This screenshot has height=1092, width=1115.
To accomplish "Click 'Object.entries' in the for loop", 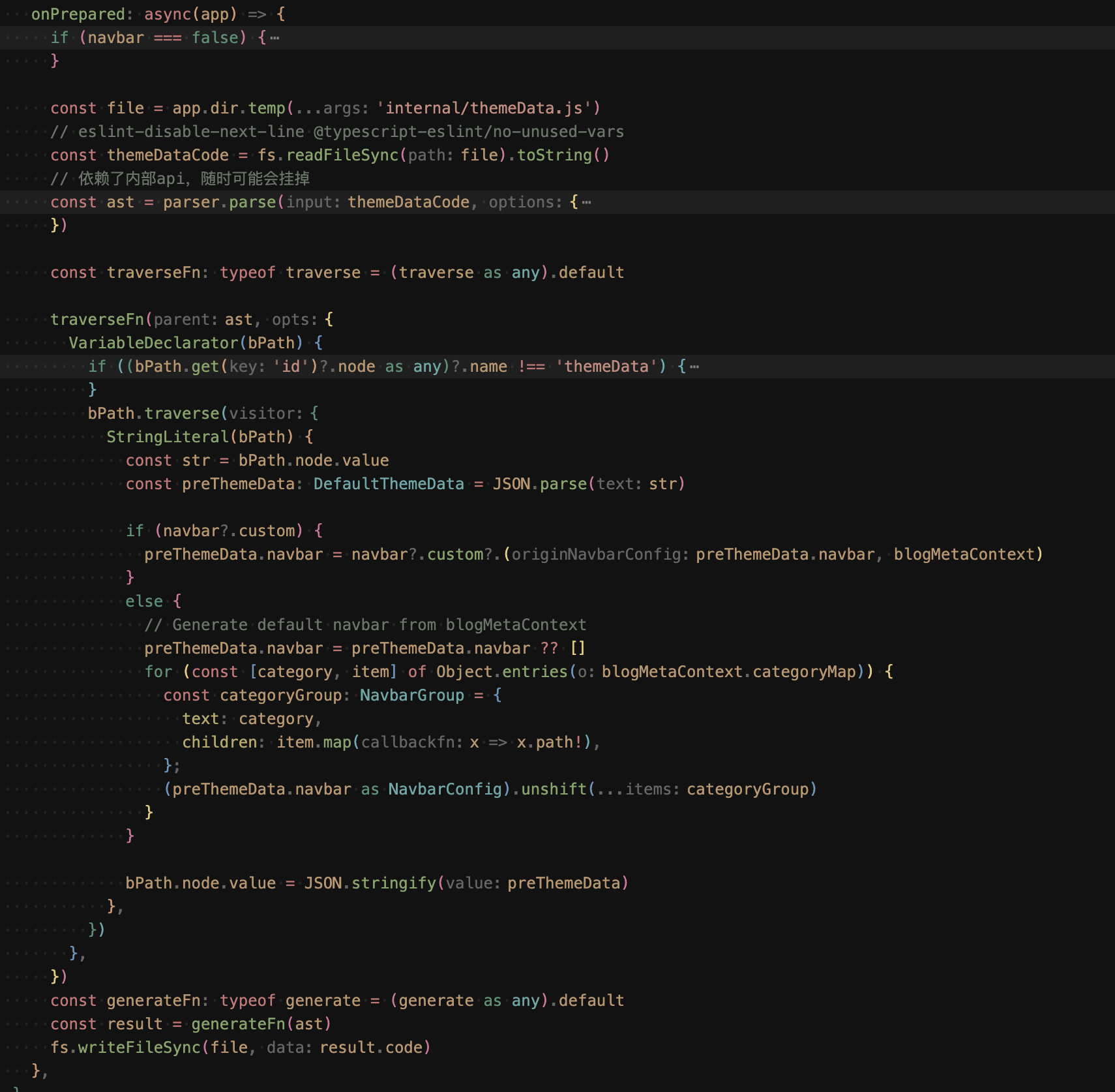I will (x=502, y=672).
